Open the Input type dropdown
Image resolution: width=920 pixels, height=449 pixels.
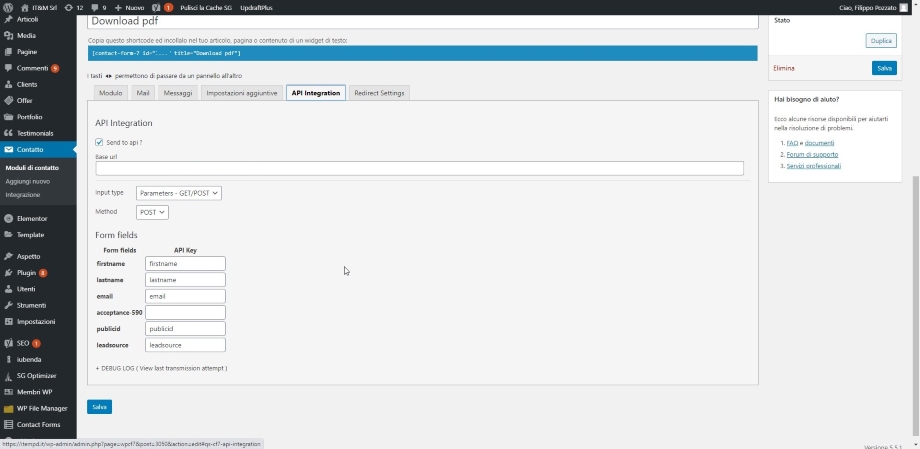click(178, 192)
